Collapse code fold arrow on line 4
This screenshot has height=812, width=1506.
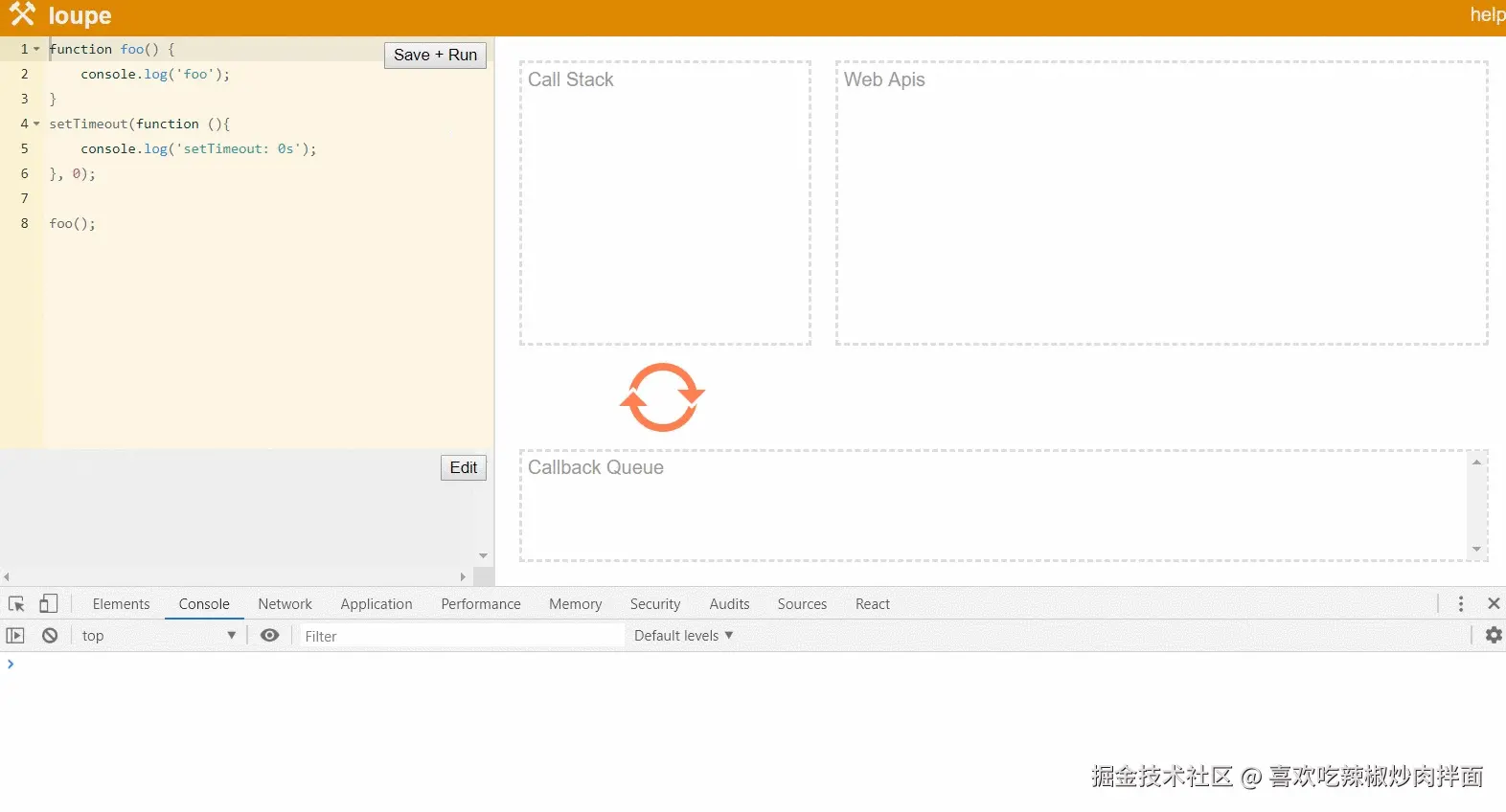point(36,124)
